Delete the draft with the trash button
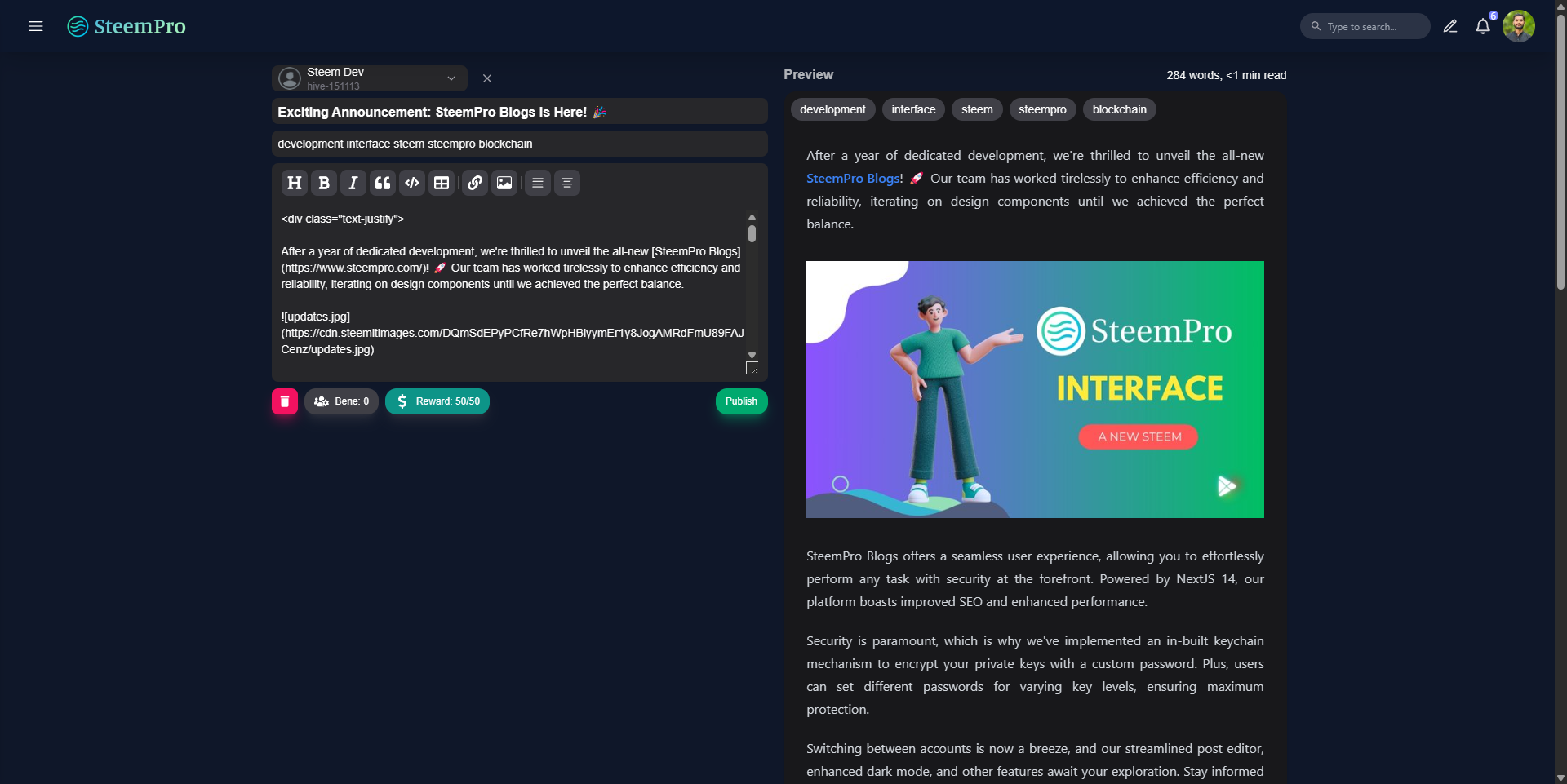The height and width of the screenshot is (784, 1567). coord(285,401)
